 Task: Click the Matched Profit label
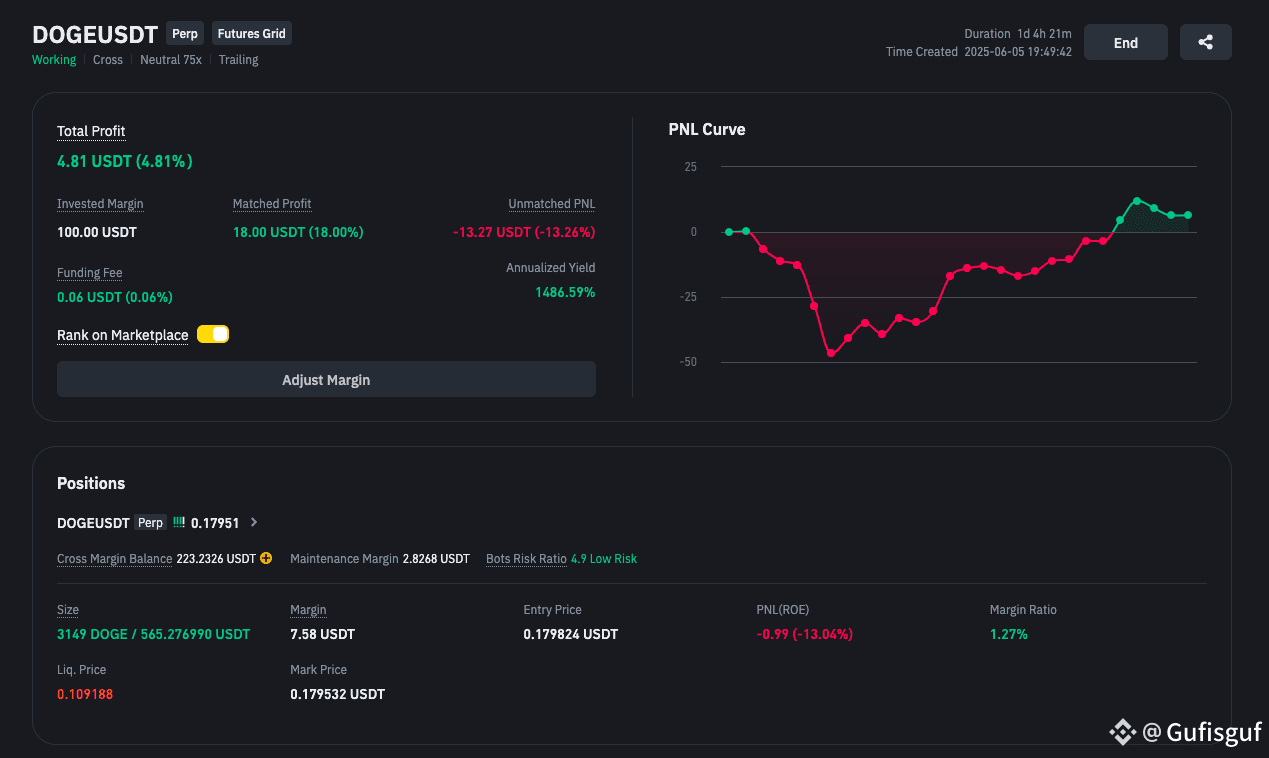272,204
